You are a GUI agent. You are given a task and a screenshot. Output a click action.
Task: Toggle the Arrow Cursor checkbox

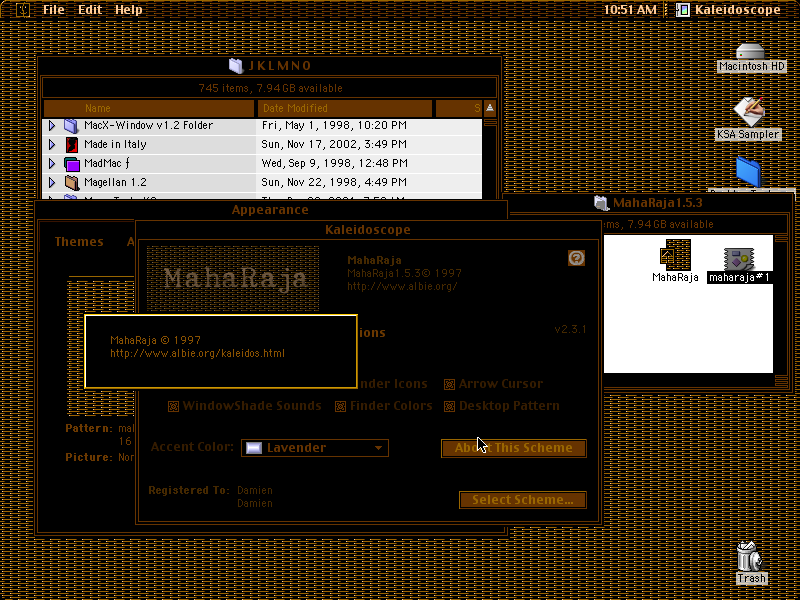tap(449, 384)
